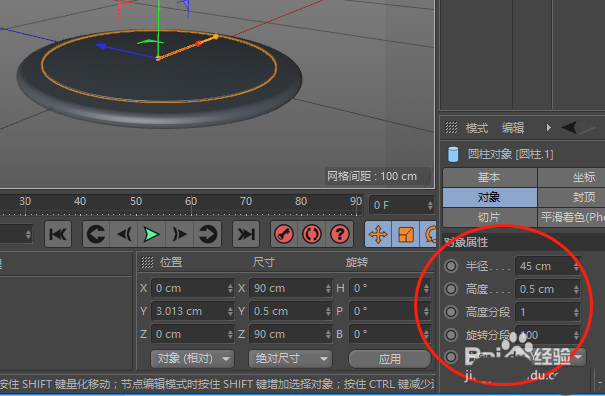Open the keyframe selection question-mark icon

(340, 234)
